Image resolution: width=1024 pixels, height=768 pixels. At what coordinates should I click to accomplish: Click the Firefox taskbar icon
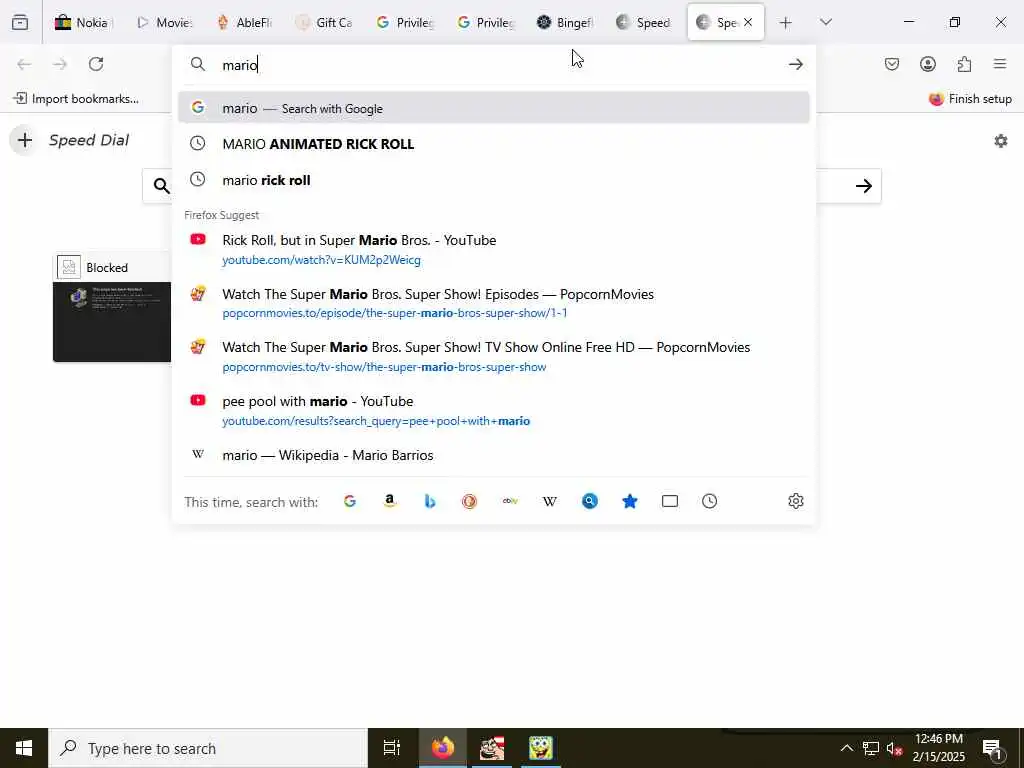[442, 748]
